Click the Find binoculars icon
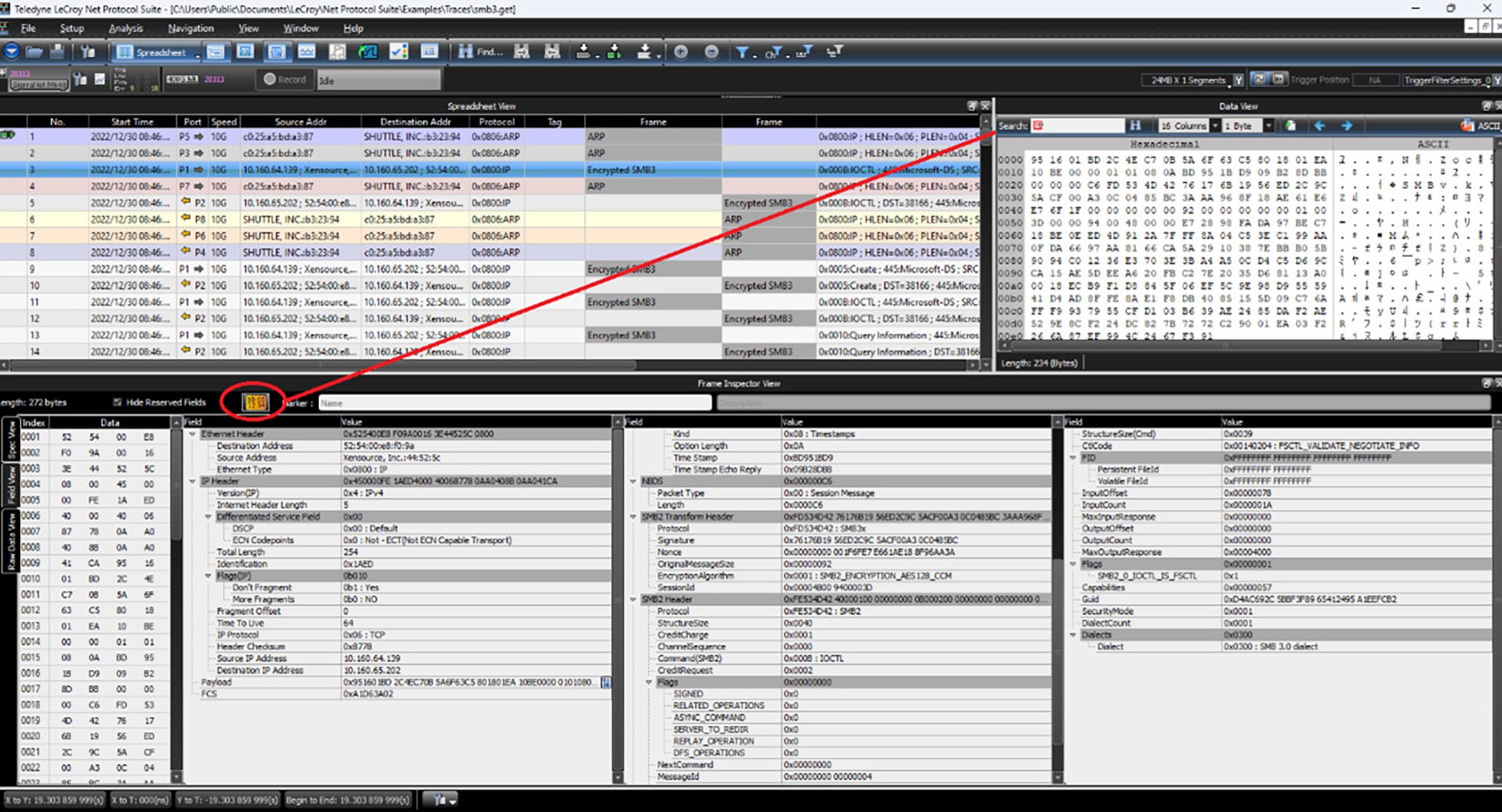Screen dimensions: 1502x812 coord(465,52)
